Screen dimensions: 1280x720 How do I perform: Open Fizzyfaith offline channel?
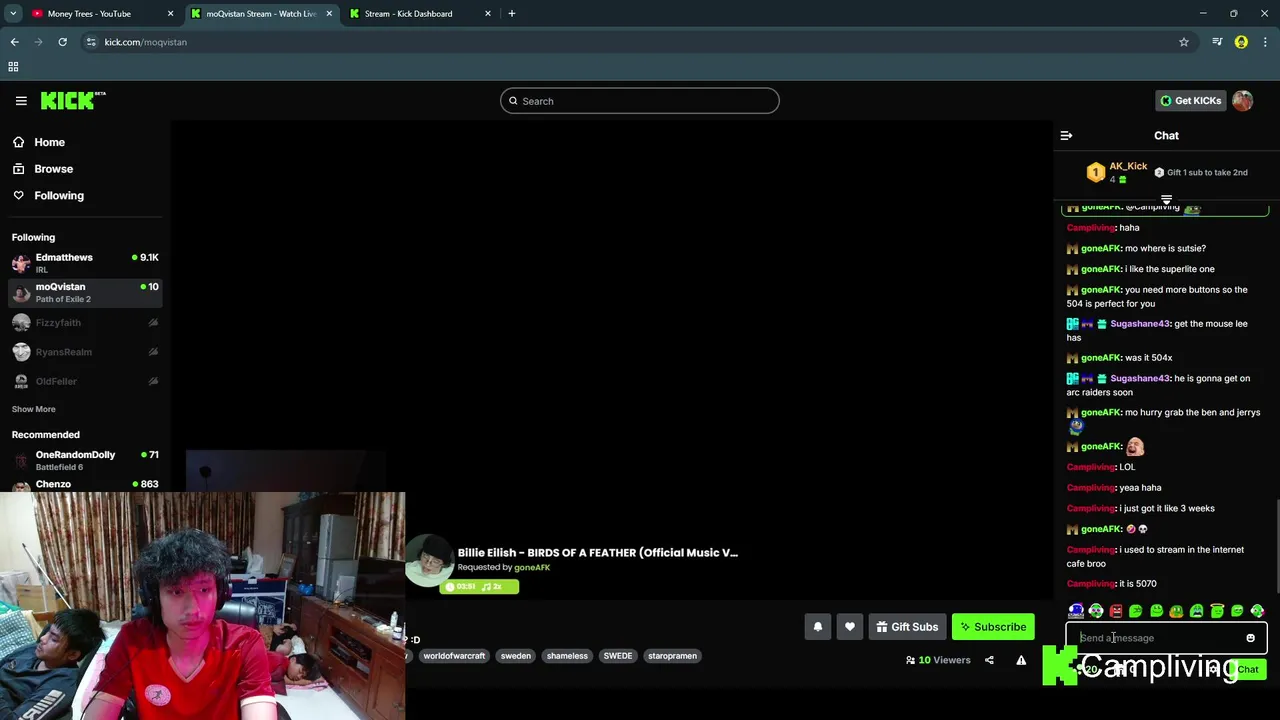pyautogui.click(x=84, y=323)
